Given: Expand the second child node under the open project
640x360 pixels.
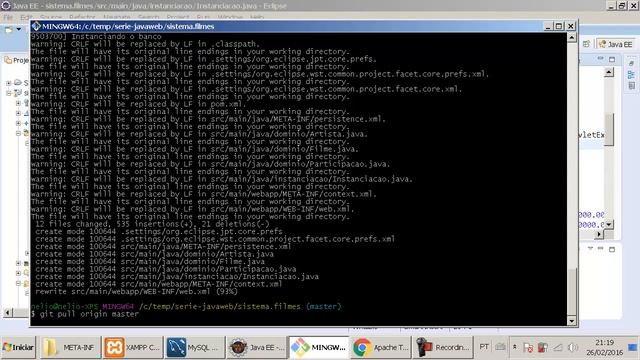Looking at the screenshot, I should point(18,113).
